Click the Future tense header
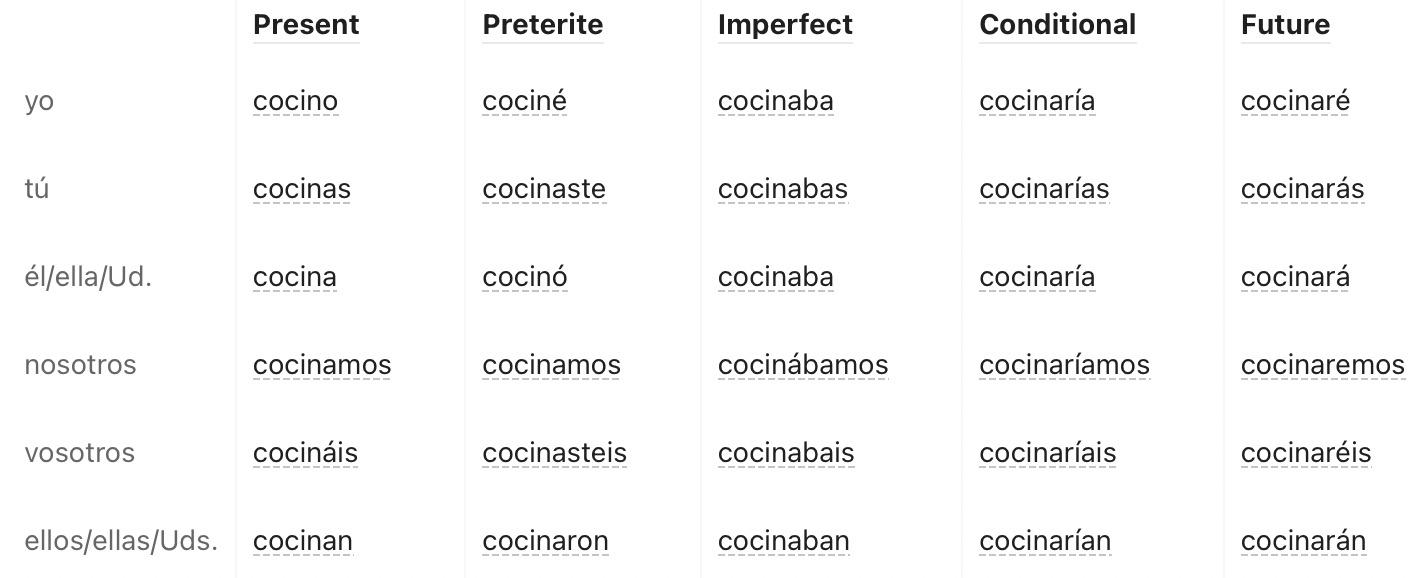This screenshot has width=1414, height=578. tap(1285, 25)
